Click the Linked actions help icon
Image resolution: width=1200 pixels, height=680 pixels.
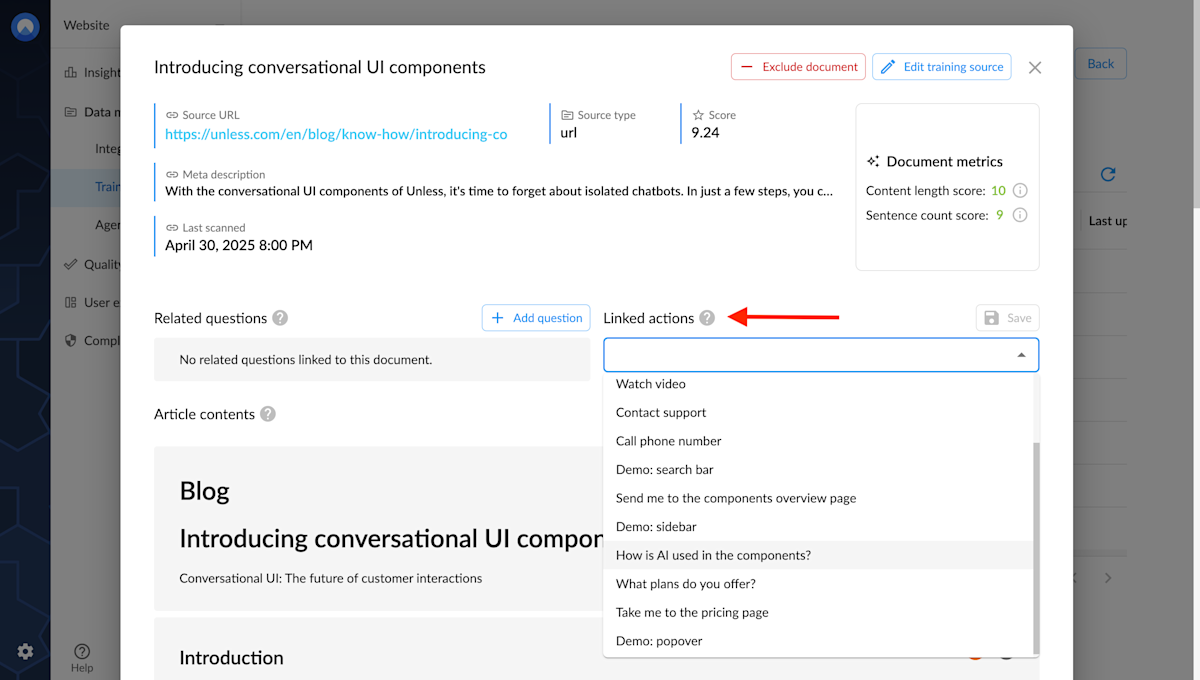tap(707, 318)
